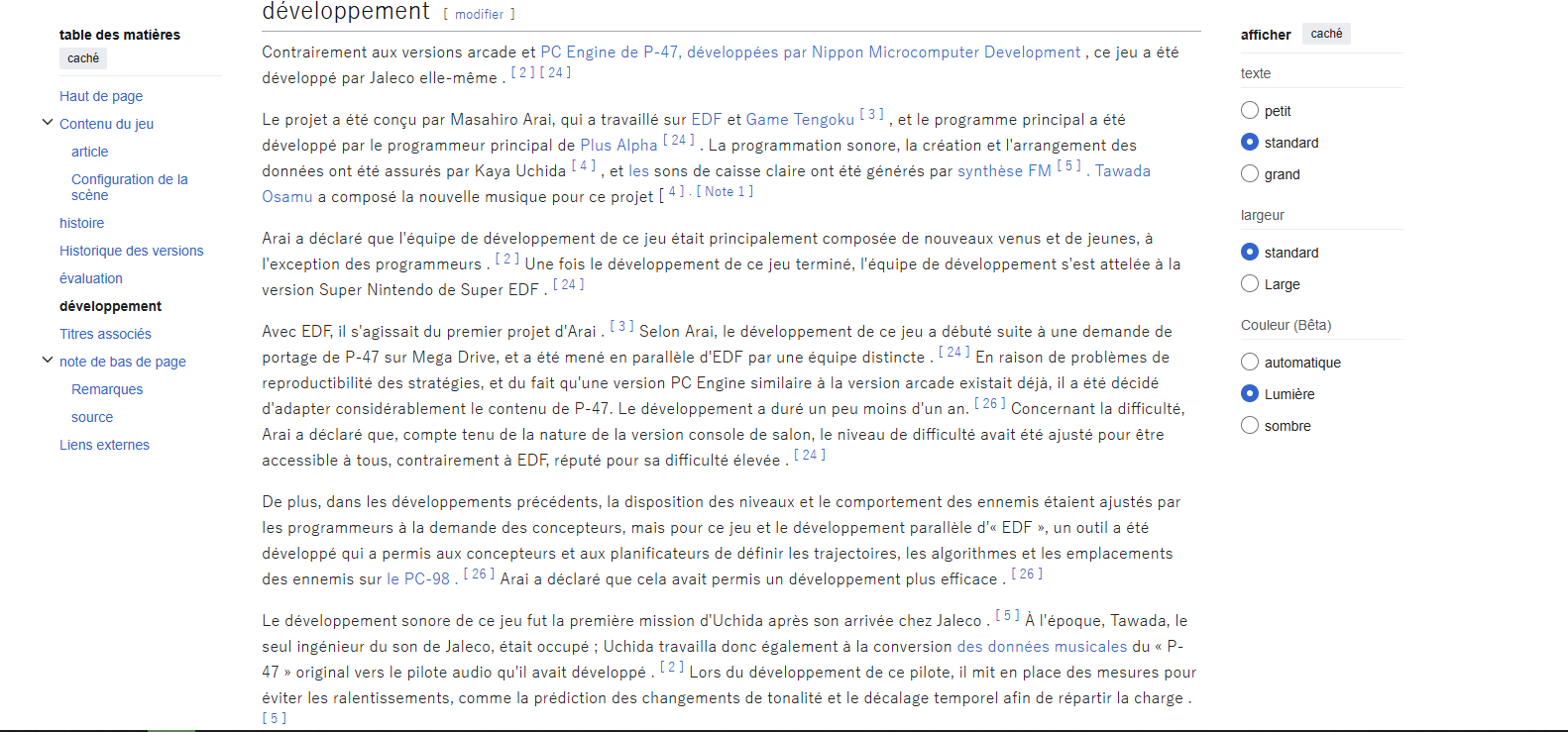The height and width of the screenshot is (732, 1568).
Task: Choose the 'Large' width option
Action: click(x=1250, y=284)
